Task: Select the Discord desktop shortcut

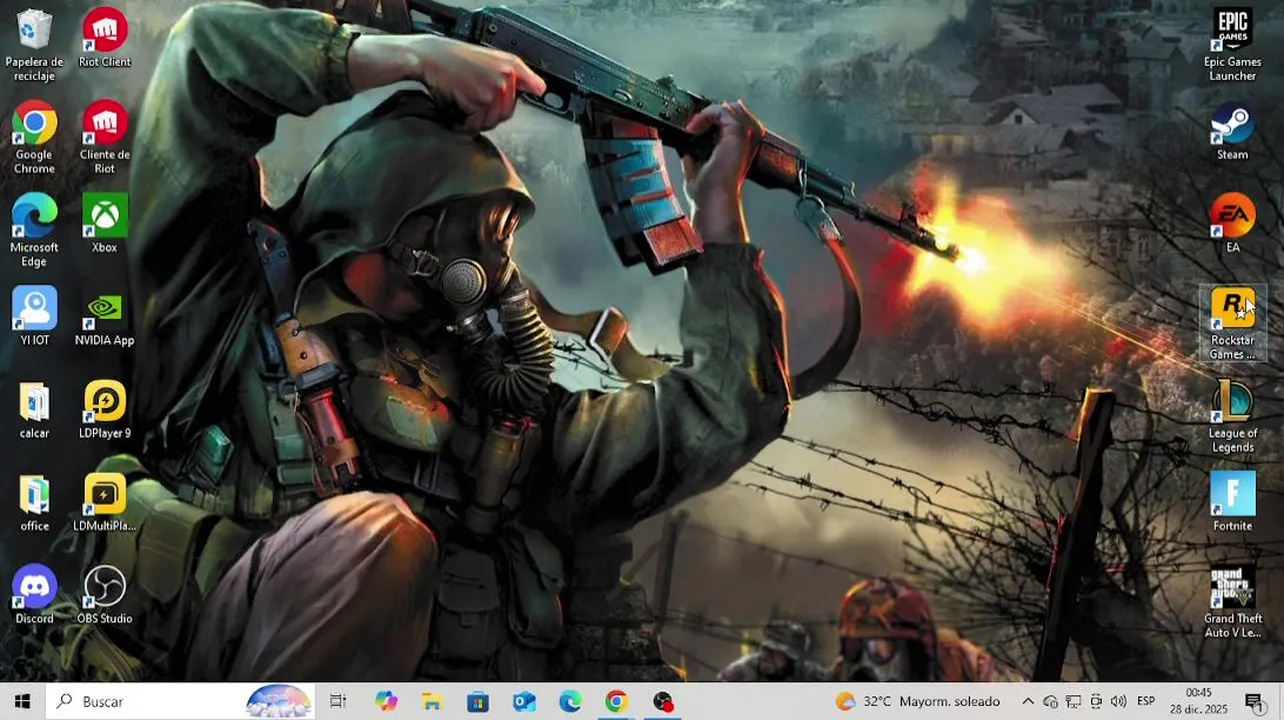Action: tap(34, 595)
